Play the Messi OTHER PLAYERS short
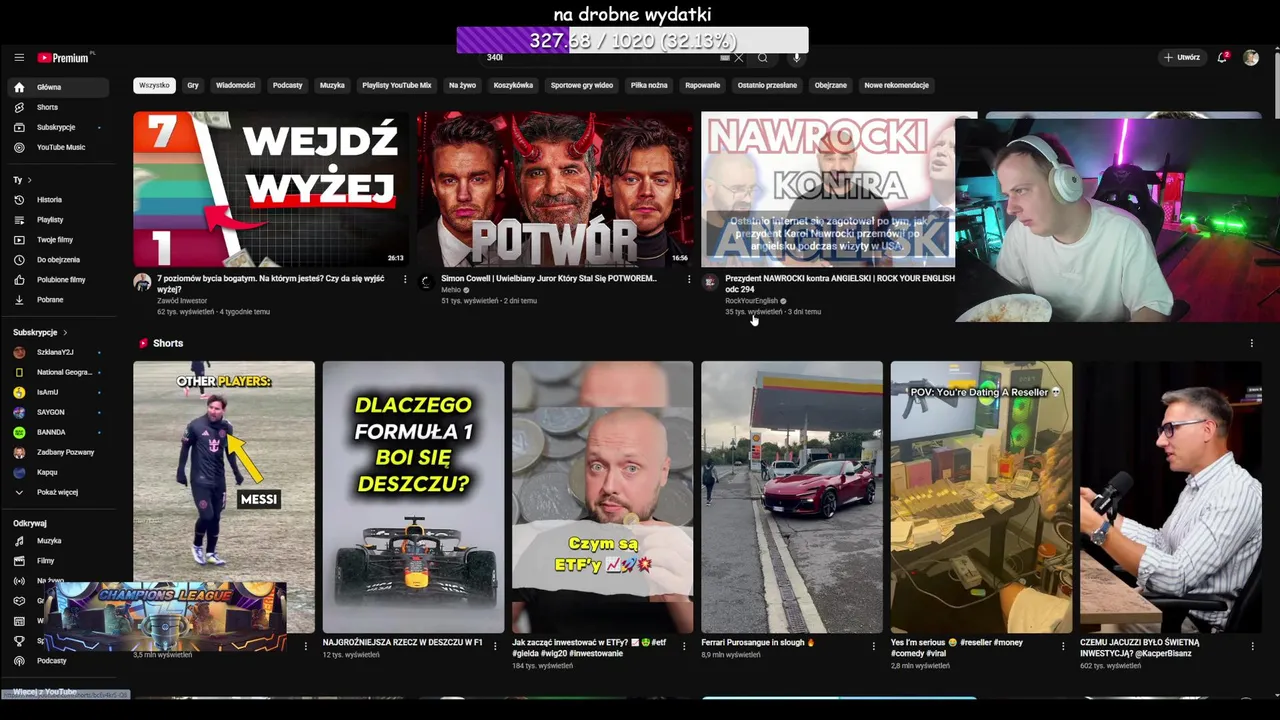The height and width of the screenshot is (720, 1280). click(224, 497)
